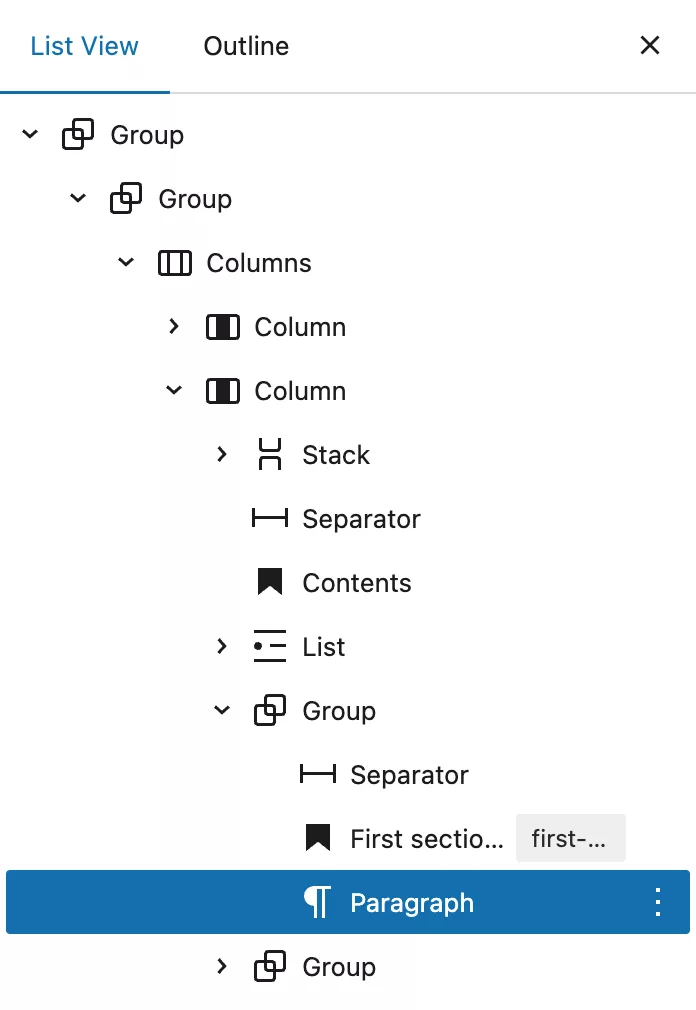
Task: Expand the Stack block
Action: [x=221, y=454]
